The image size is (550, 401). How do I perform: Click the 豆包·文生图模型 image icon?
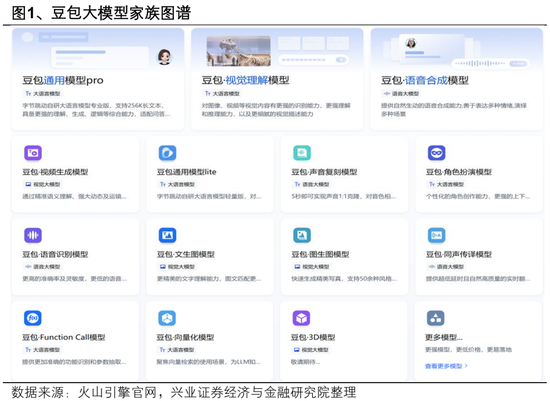point(167,235)
